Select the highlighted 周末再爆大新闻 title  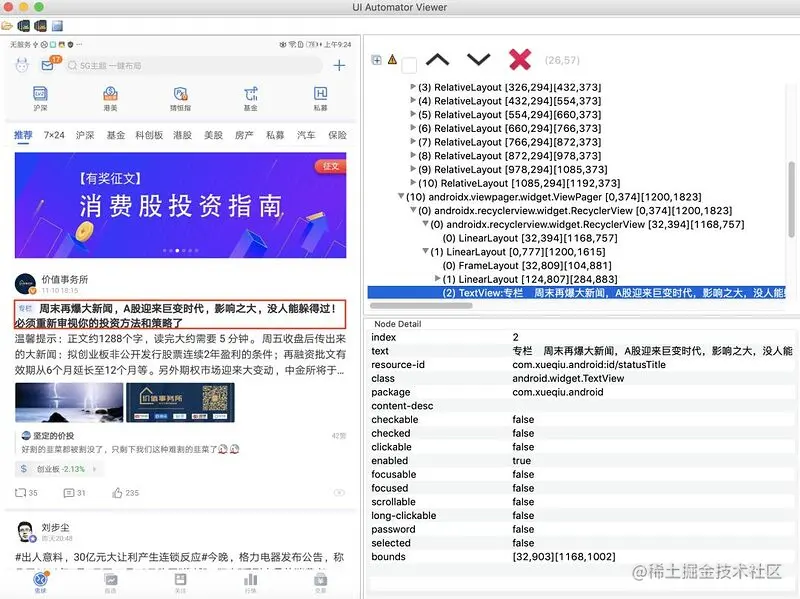pyautogui.click(x=180, y=314)
